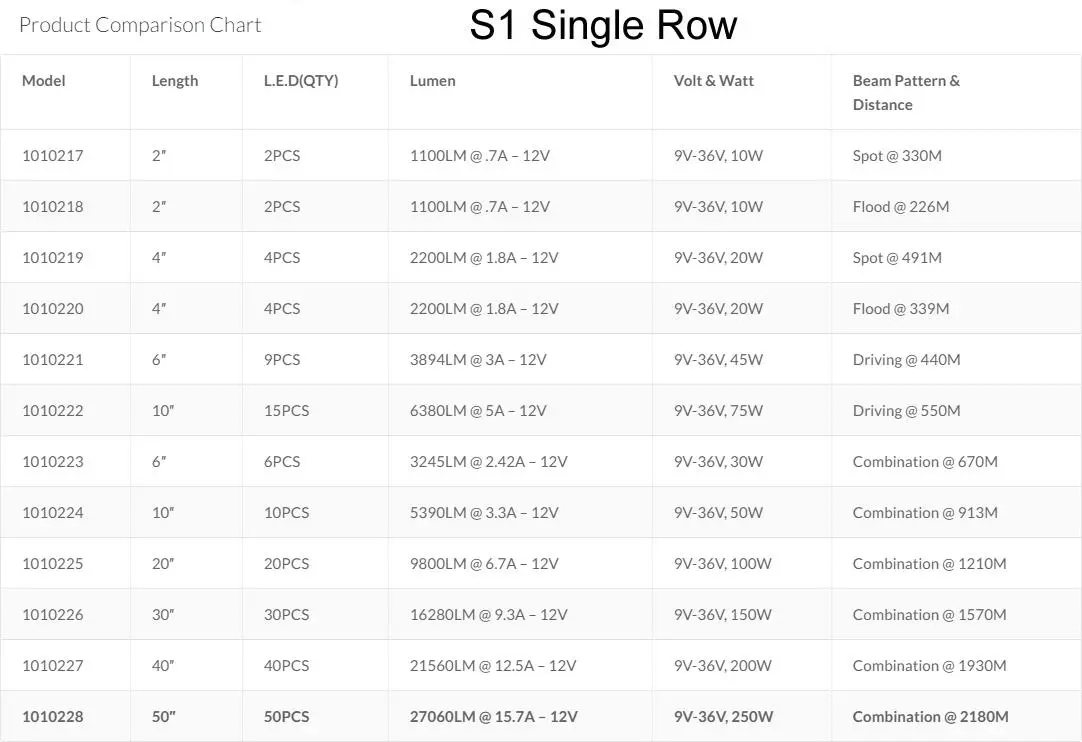
Task: Click the 50″ length cell
Action: (x=164, y=717)
